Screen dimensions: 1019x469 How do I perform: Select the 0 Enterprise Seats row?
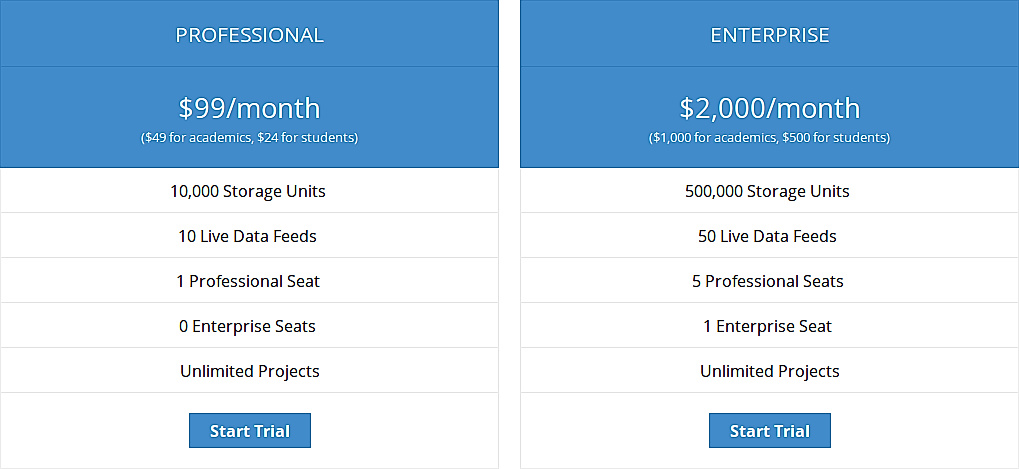(249, 326)
